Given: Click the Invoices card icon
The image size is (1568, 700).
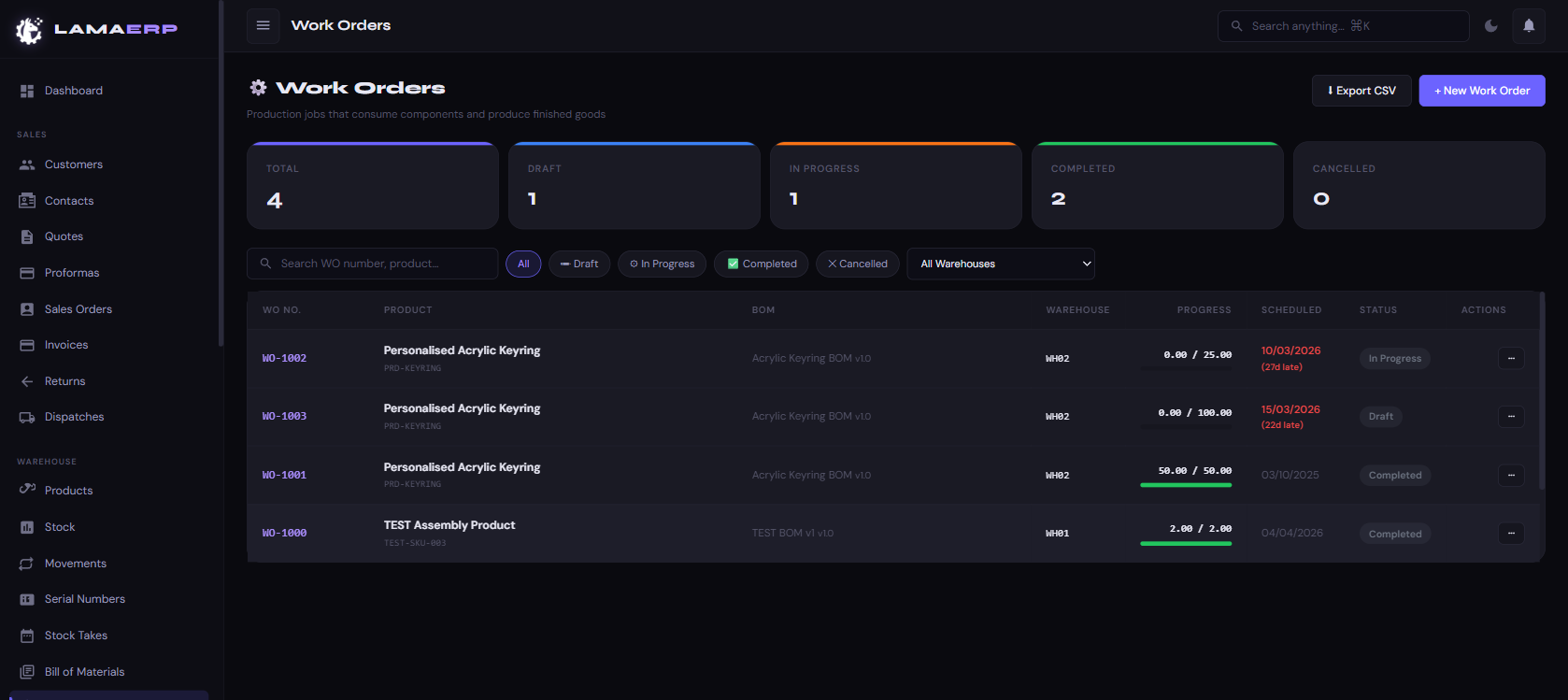Looking at the screenshot, I should coord(27,345).
